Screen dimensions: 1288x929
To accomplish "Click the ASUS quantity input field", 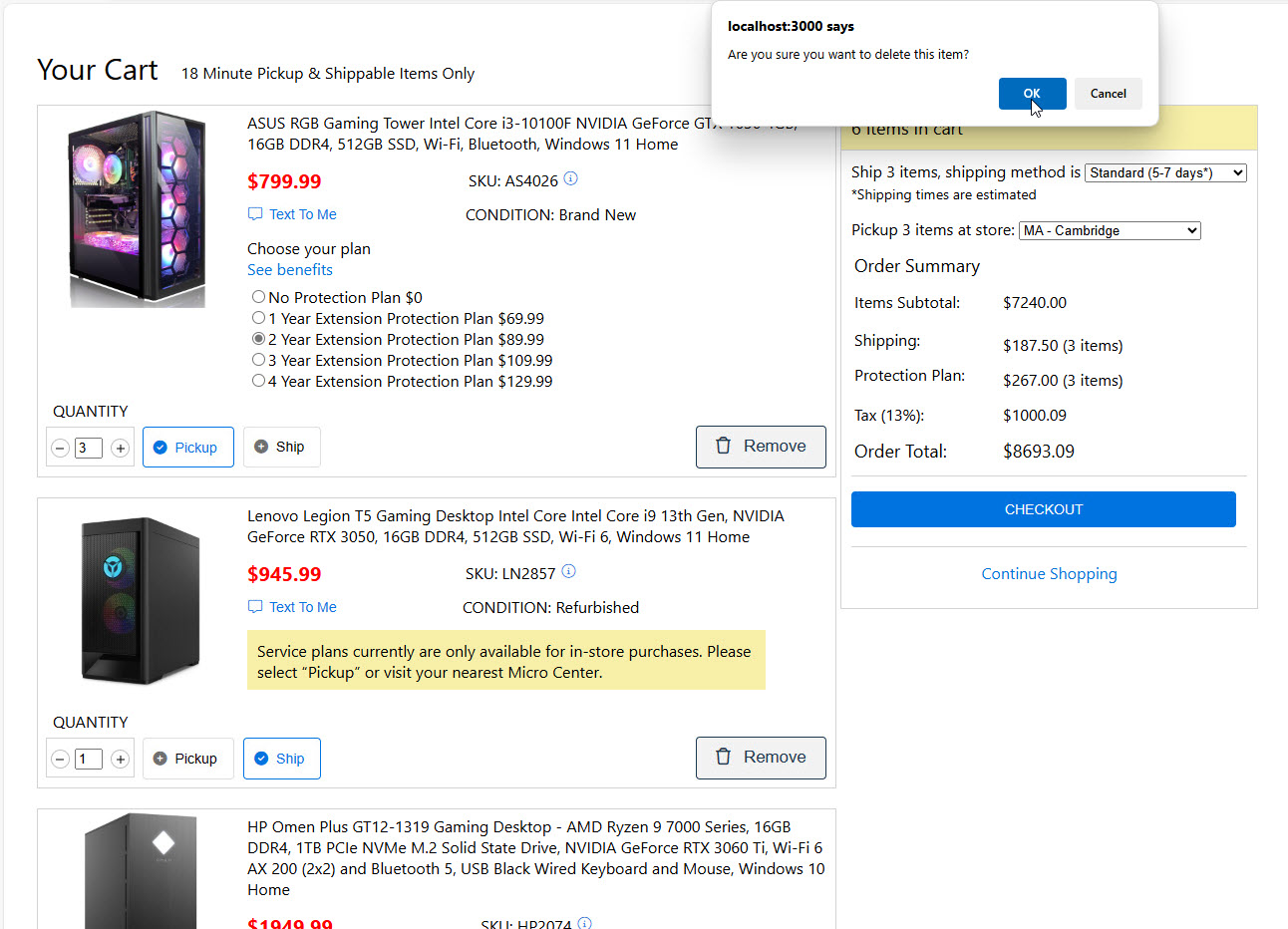I will click(88, 449).
